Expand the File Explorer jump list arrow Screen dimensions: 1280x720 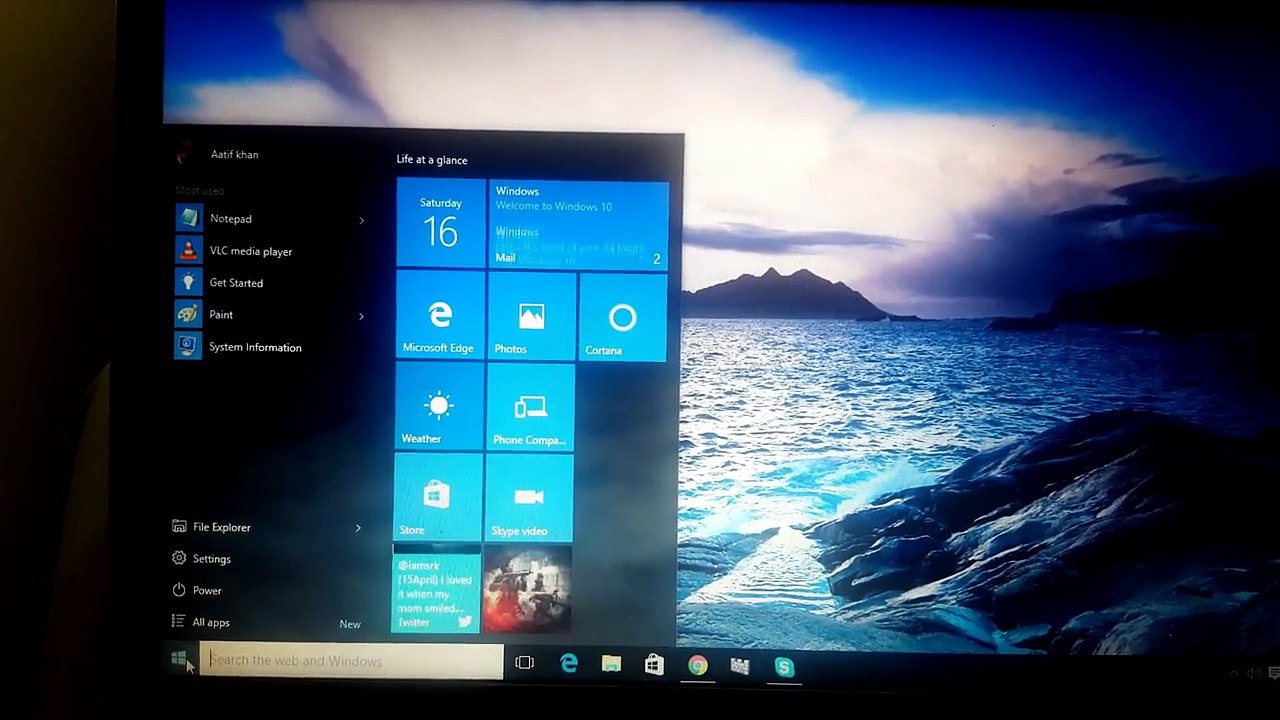358,528
